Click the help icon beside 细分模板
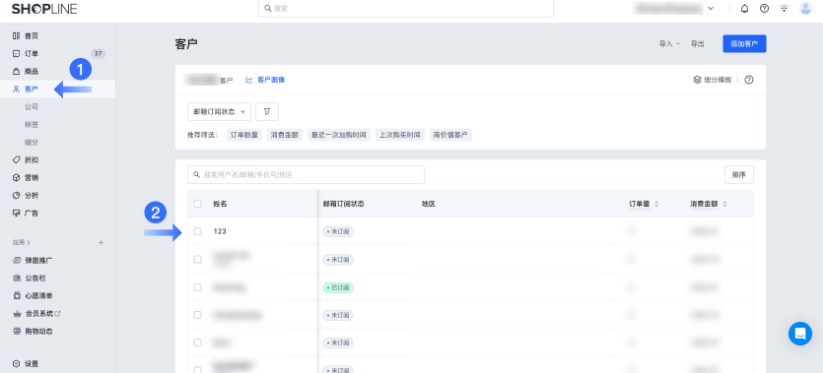 pos(749,80)
